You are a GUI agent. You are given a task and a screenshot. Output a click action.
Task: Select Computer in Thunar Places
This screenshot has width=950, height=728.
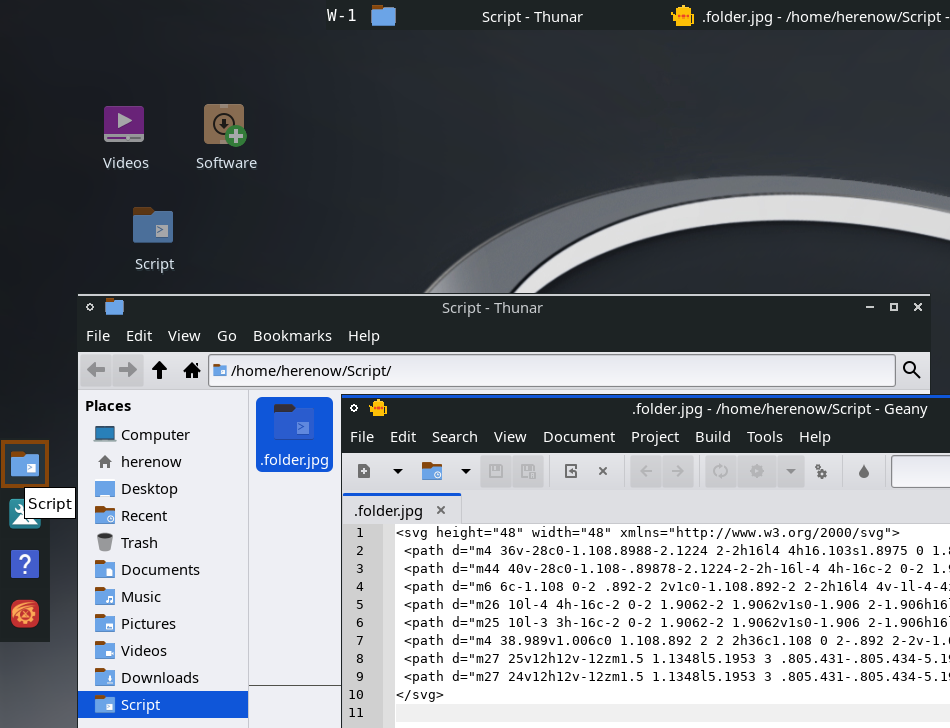click(163, 435)
